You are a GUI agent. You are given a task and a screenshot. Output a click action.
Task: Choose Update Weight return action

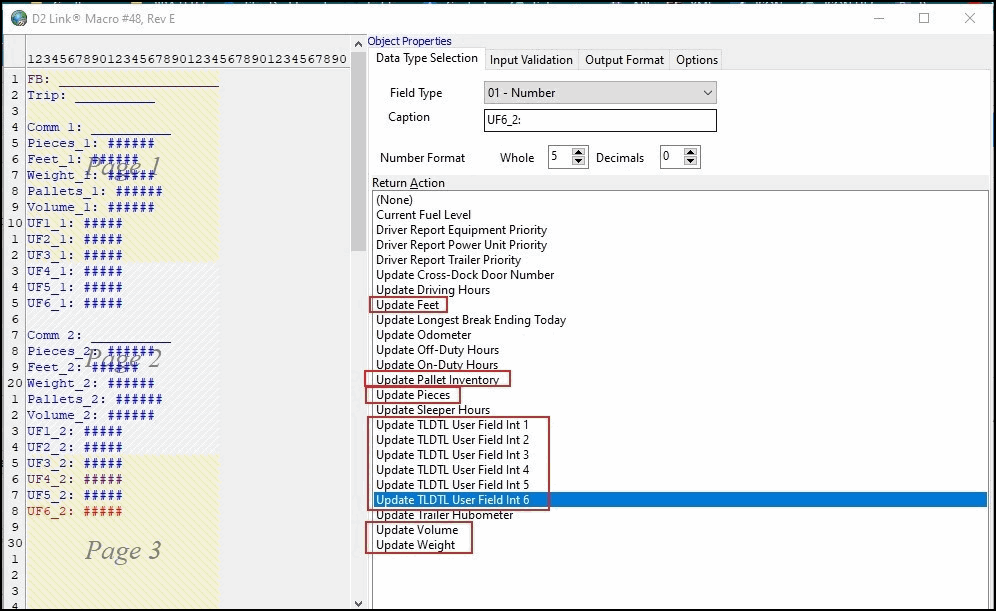point(416,545)
